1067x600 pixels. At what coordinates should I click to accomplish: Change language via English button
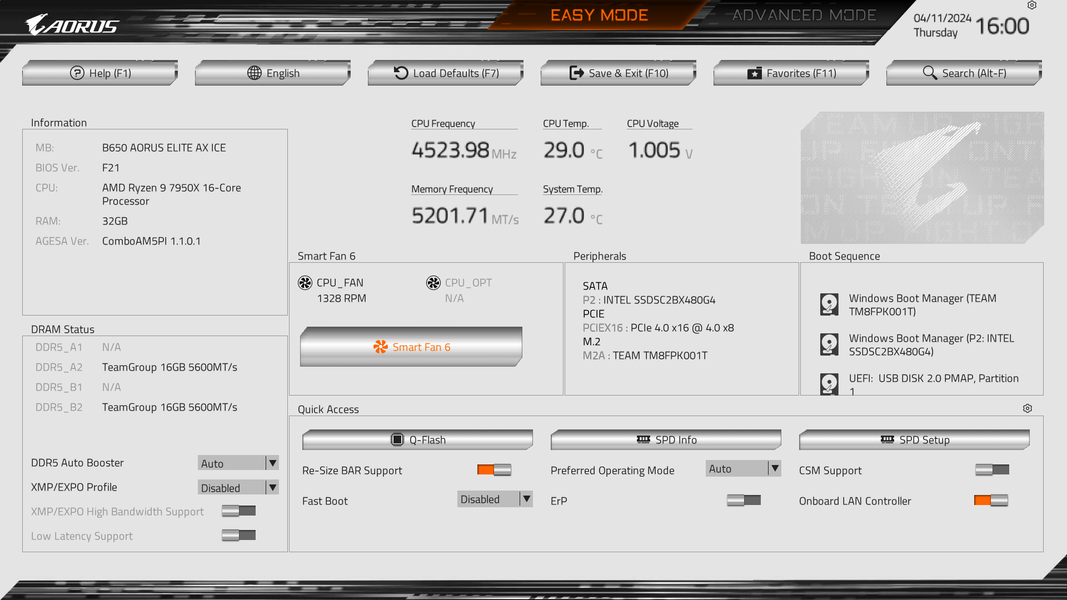(273, 73)
